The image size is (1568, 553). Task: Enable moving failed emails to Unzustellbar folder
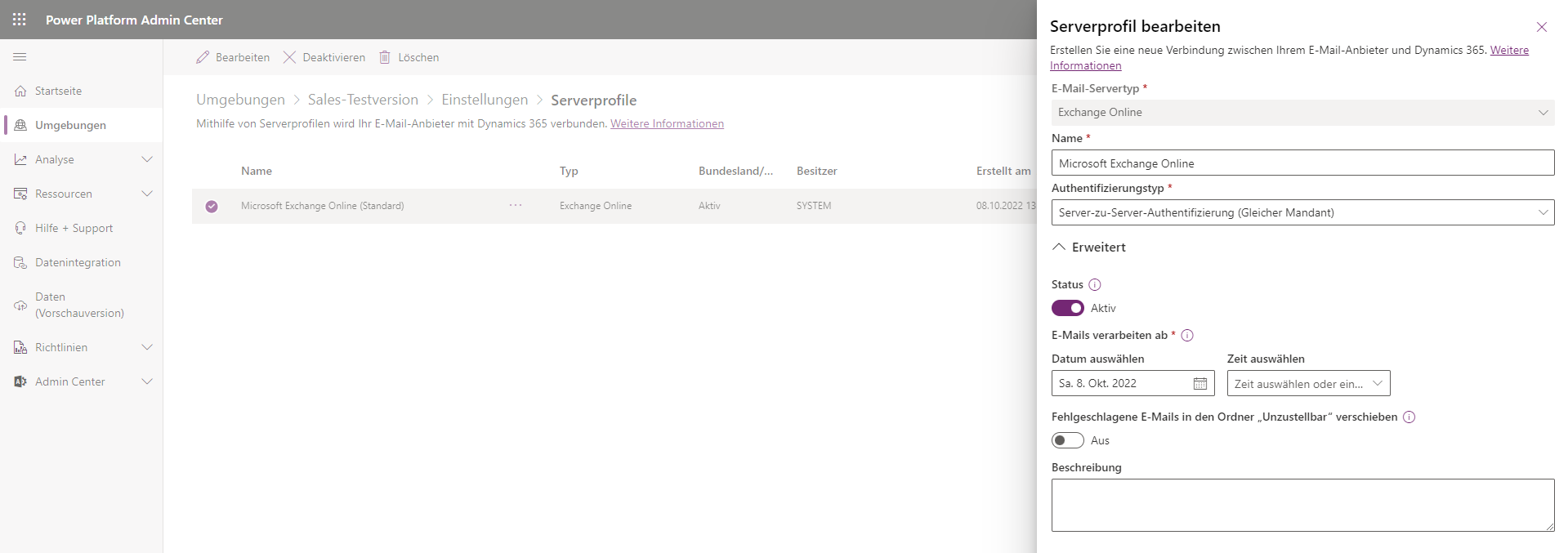[x=1067, y=440]
